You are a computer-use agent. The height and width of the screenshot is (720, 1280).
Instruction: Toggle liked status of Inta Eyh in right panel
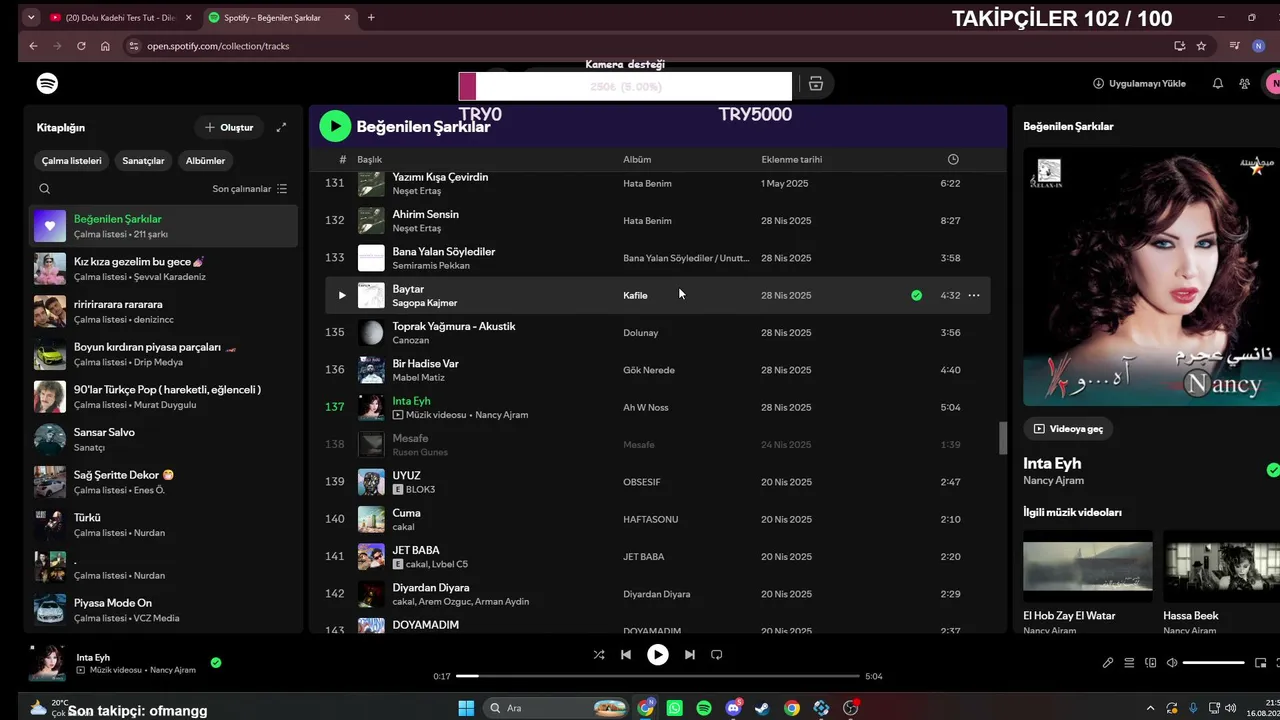coord(1272,470)
